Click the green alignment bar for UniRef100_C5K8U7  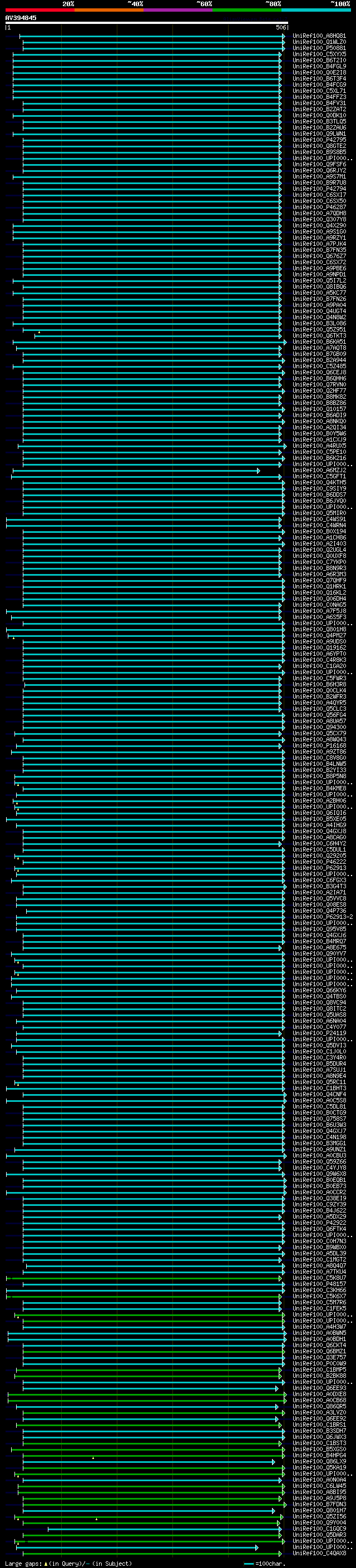click(x=145, y=1278)
